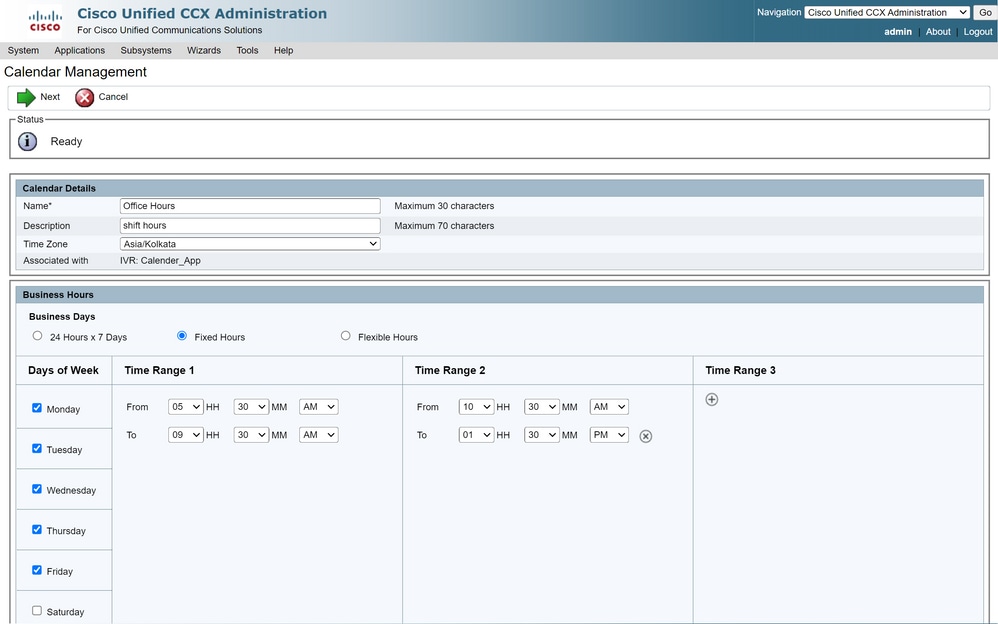Click the Business Days label

(62, 316)
